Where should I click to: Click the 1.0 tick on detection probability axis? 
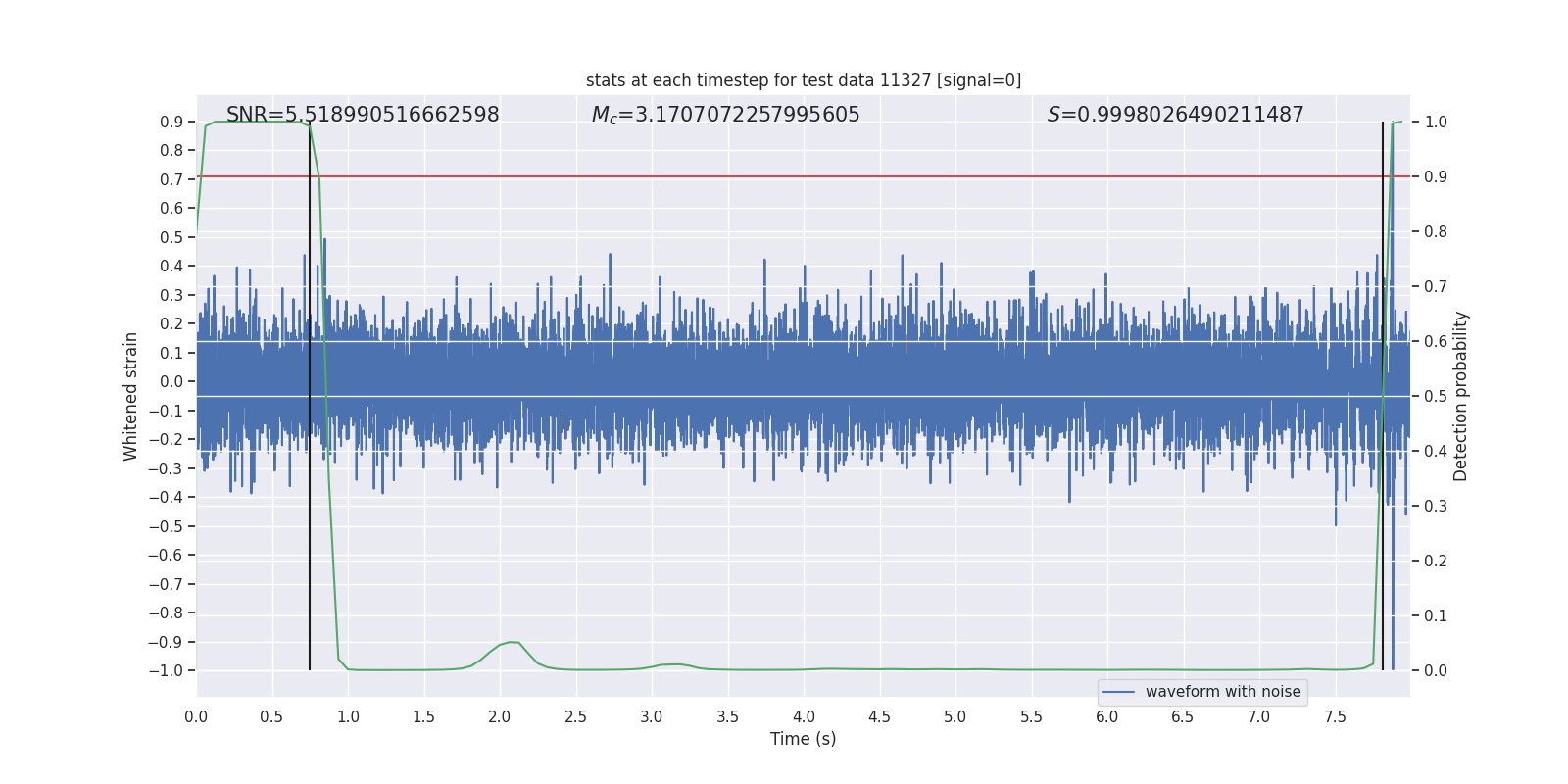pos(1435,122)
